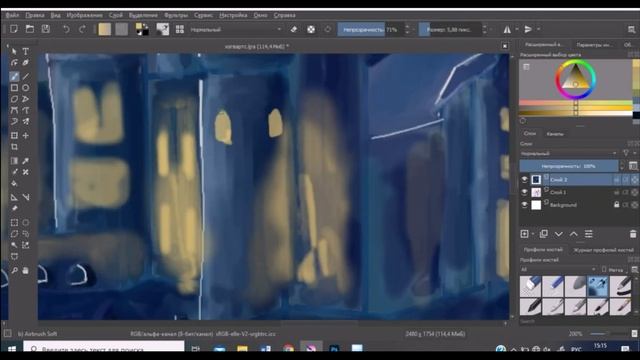Unlock the Background layer lock icon
The width and height of the screenshot is (640, 360).
pos(616,204)
